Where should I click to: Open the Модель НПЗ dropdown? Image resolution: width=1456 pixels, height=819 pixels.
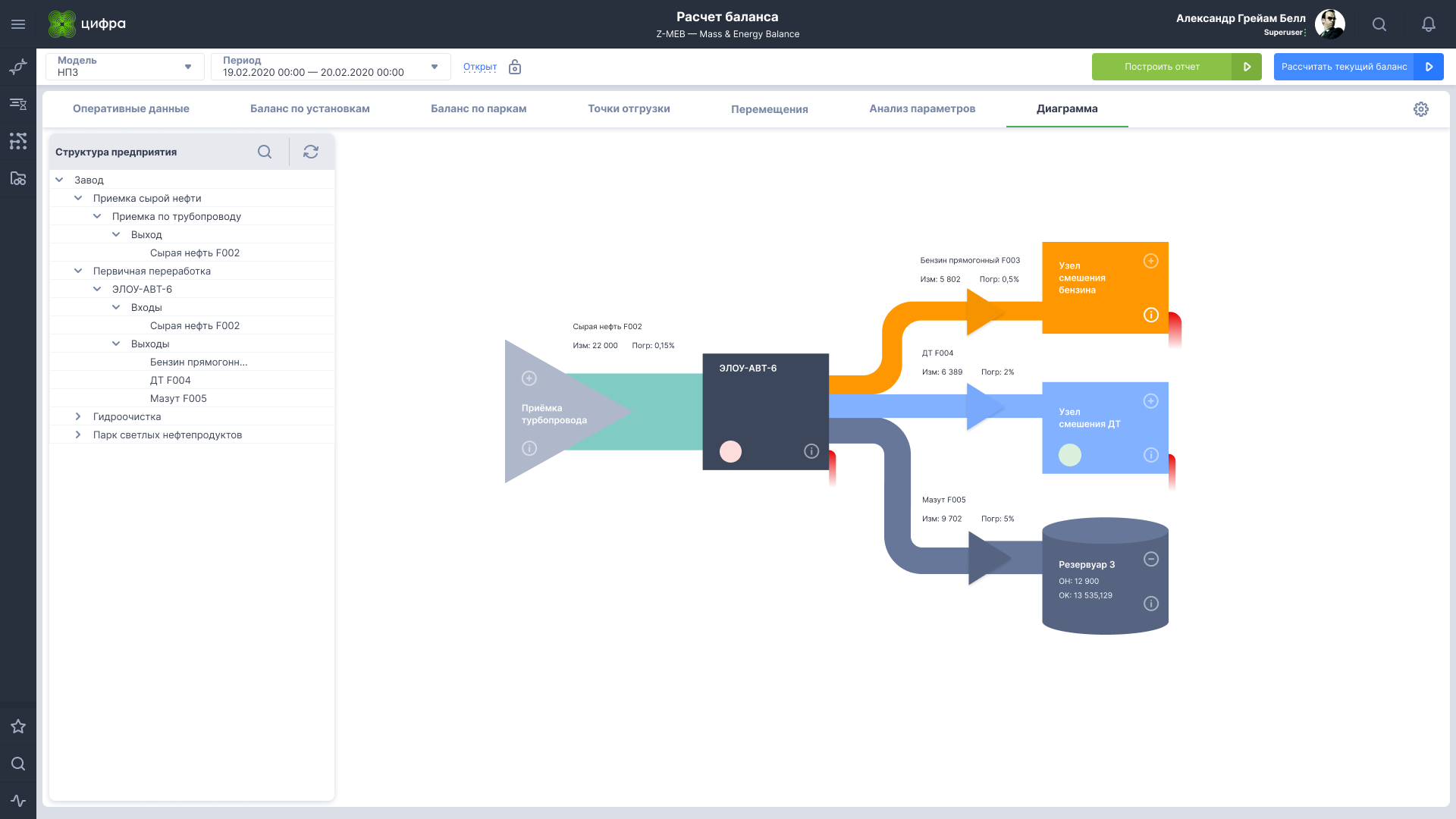(125, 67)
